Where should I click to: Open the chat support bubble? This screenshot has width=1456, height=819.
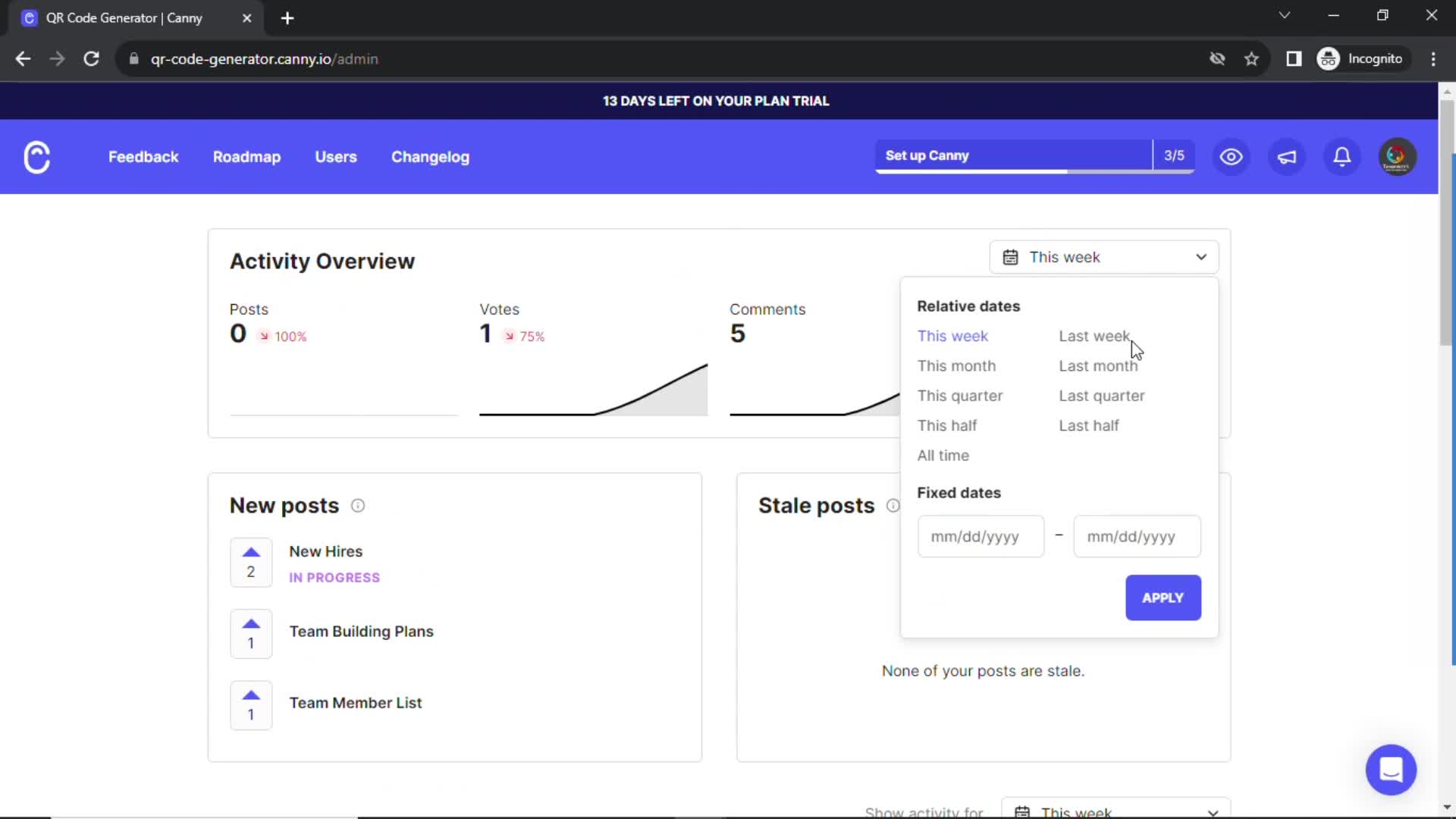pos(1391,770)
